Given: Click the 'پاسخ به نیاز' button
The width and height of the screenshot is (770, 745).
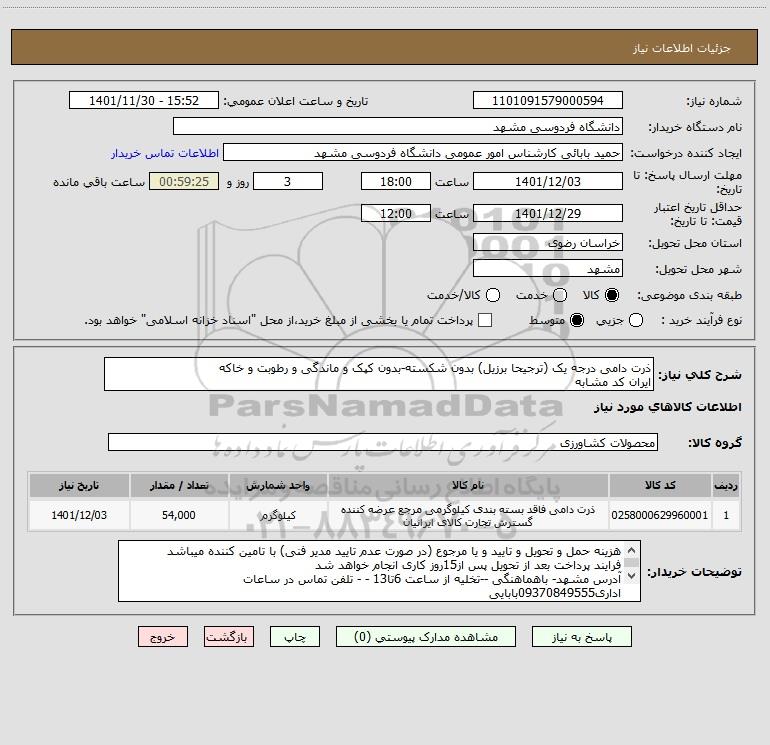Looking at the screenshot, I should [x=582, y=637].
